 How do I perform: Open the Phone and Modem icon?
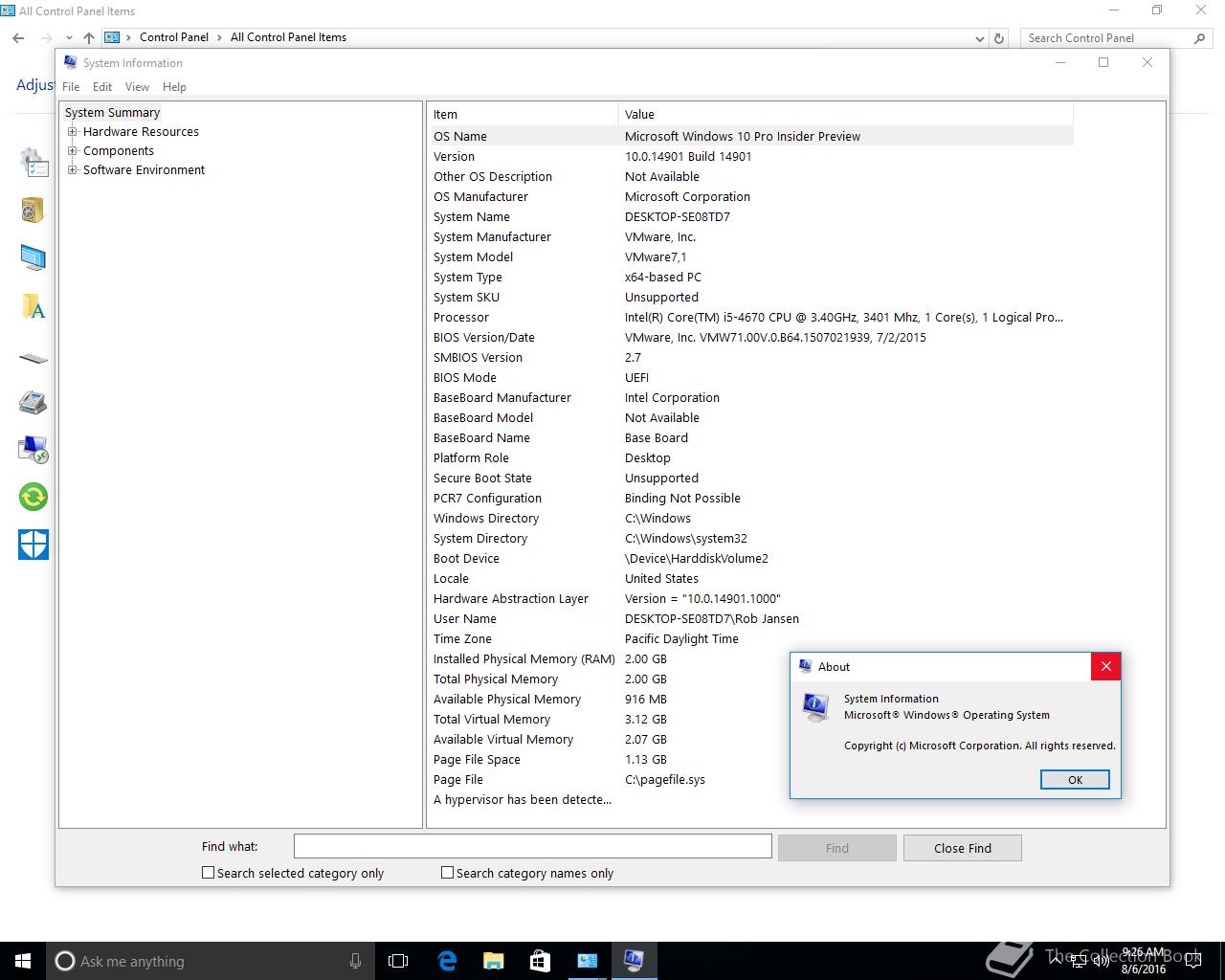pos(33,402)
